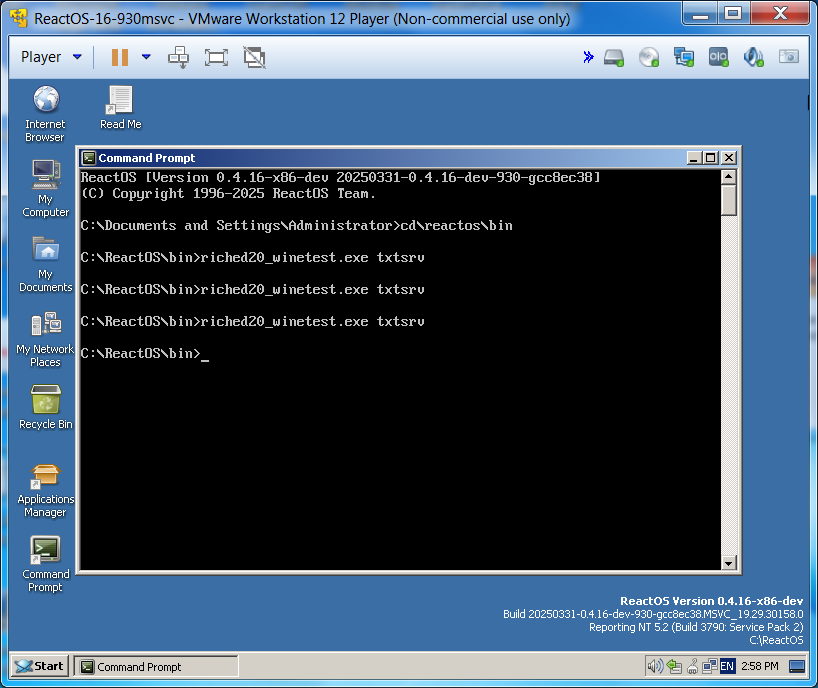Click the camera device icon in VMware toolbar
The height and width of the screenshot is (688, 818).
(x=789, y=56)
